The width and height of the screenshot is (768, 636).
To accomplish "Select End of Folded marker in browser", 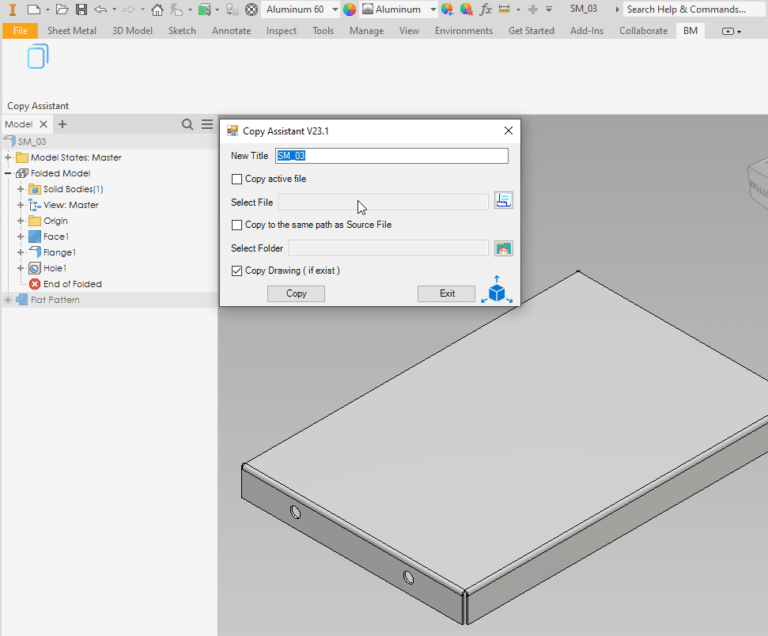I will pos(72,284).
